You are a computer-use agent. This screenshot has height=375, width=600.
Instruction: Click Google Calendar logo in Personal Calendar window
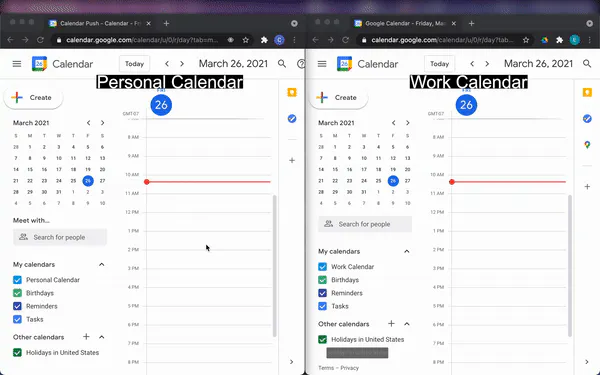click(x=39, y=64)
